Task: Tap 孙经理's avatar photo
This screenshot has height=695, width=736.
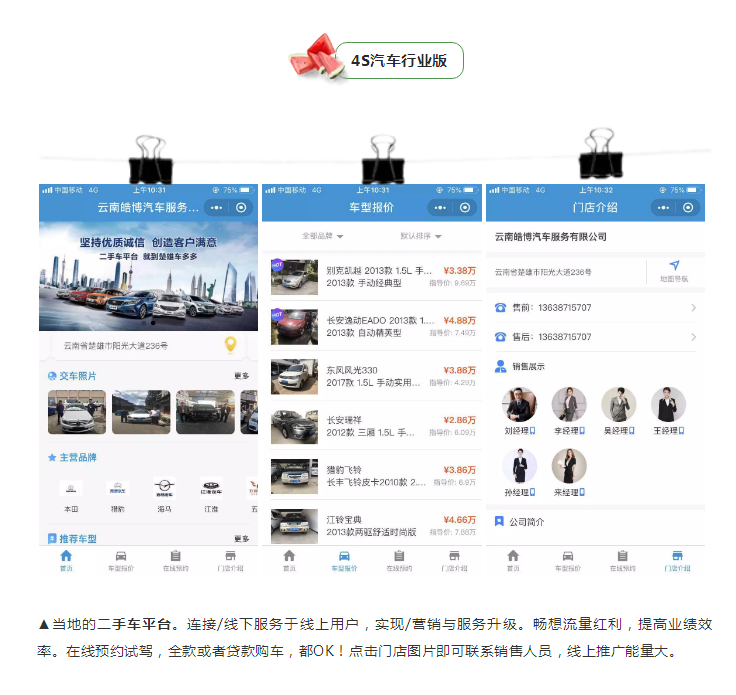Action: coord(519,466)
